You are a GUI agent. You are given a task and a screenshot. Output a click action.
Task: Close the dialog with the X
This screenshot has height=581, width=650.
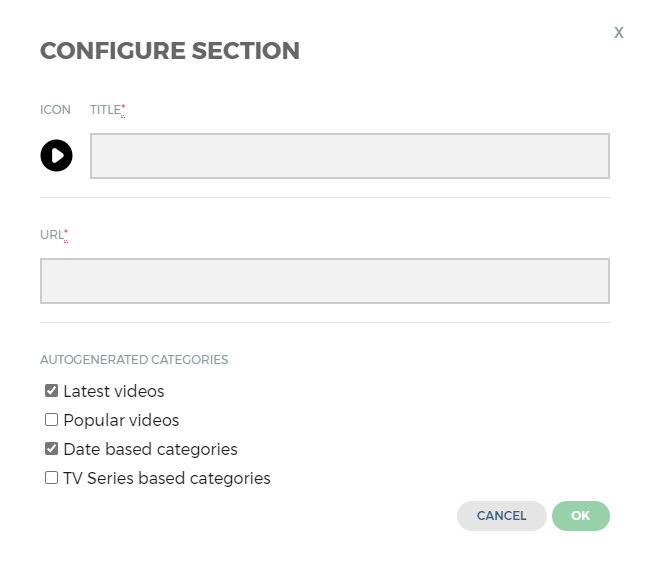point(619,33)
